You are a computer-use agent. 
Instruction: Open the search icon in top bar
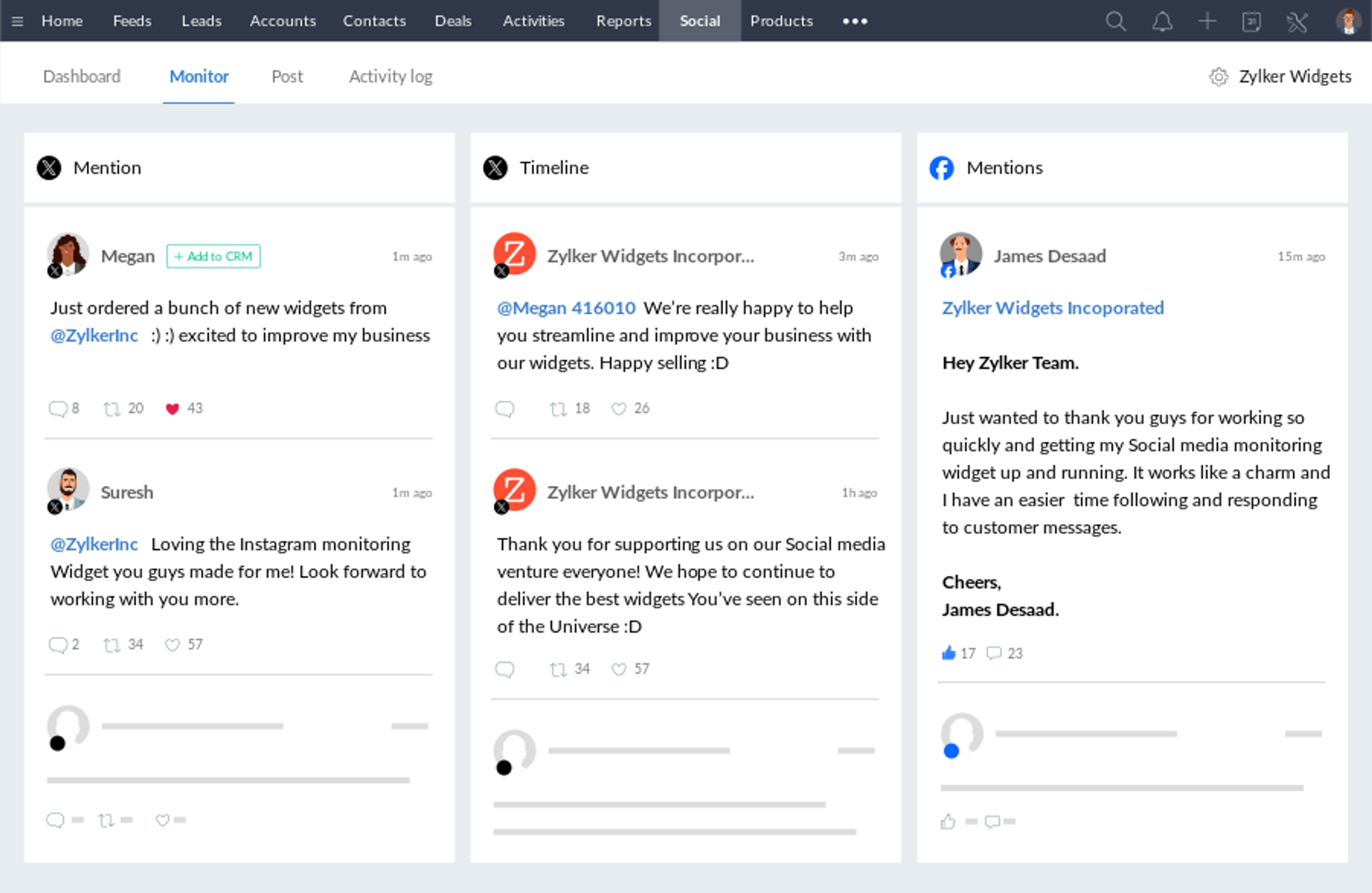coord(1115,21)
